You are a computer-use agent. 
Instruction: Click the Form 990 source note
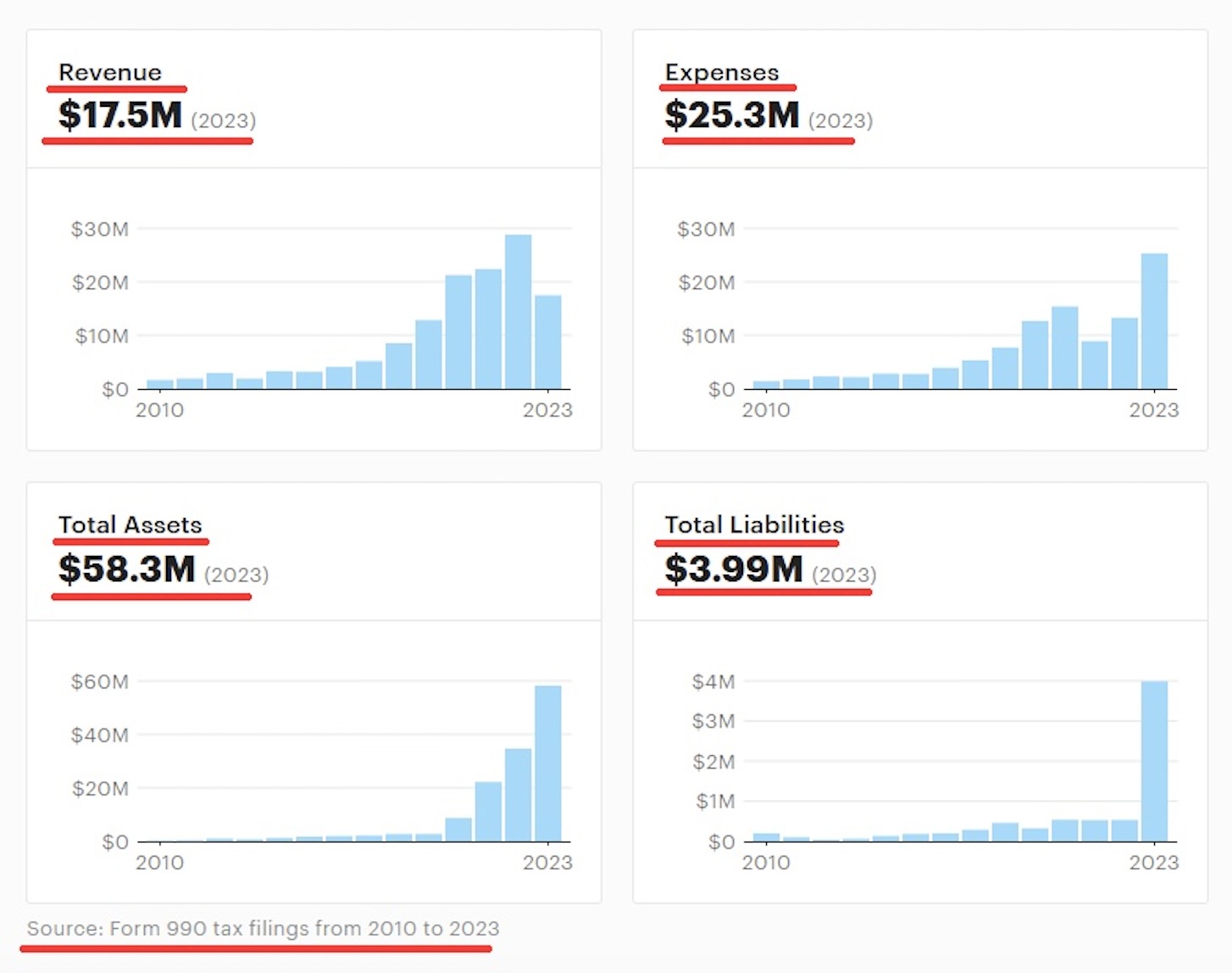263,929
